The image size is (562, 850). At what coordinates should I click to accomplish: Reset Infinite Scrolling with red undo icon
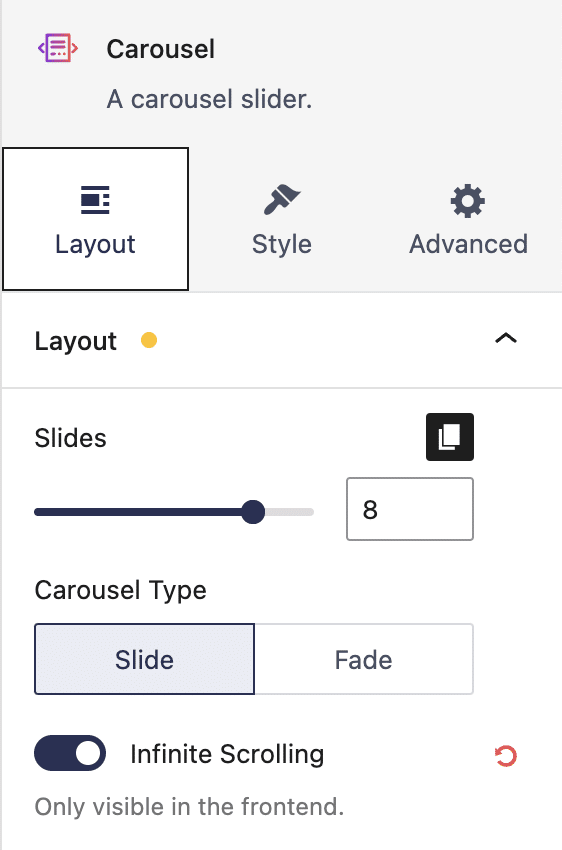coord(506,756)
